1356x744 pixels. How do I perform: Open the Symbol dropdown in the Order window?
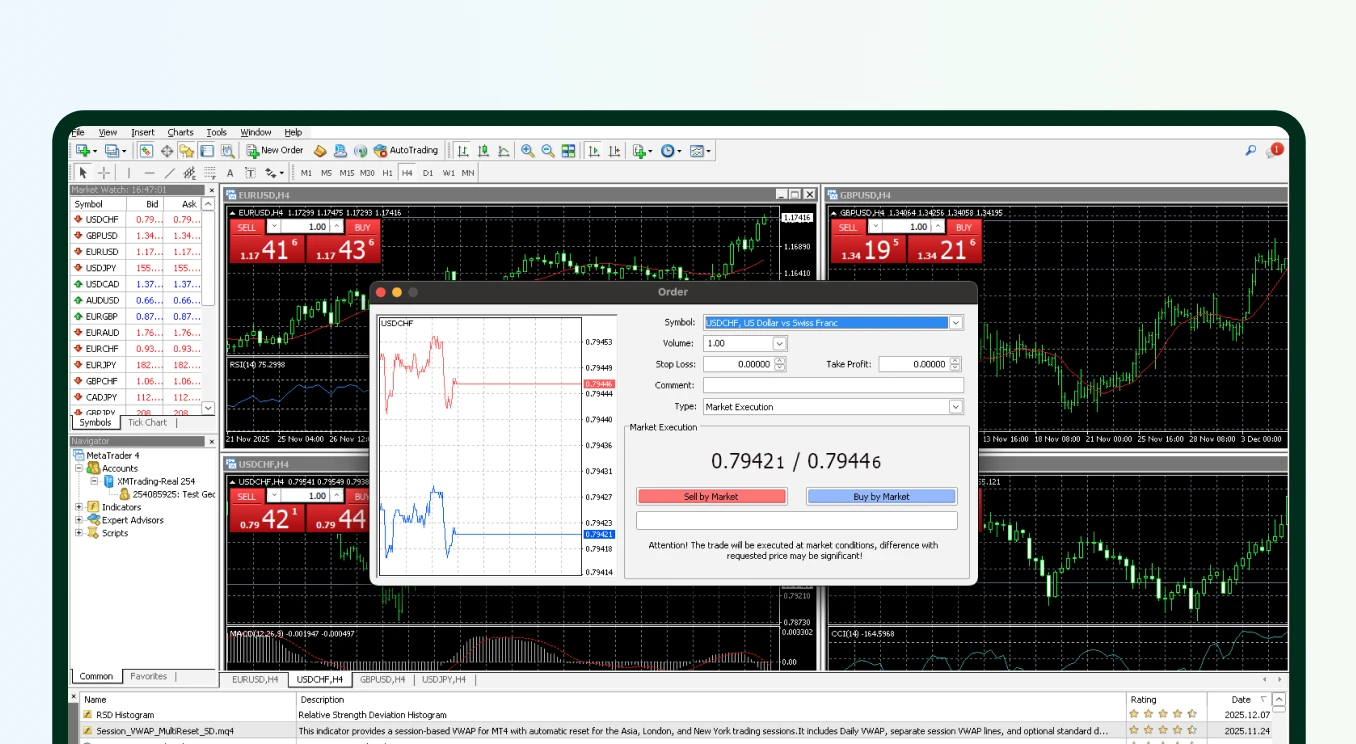pos(955,322)
